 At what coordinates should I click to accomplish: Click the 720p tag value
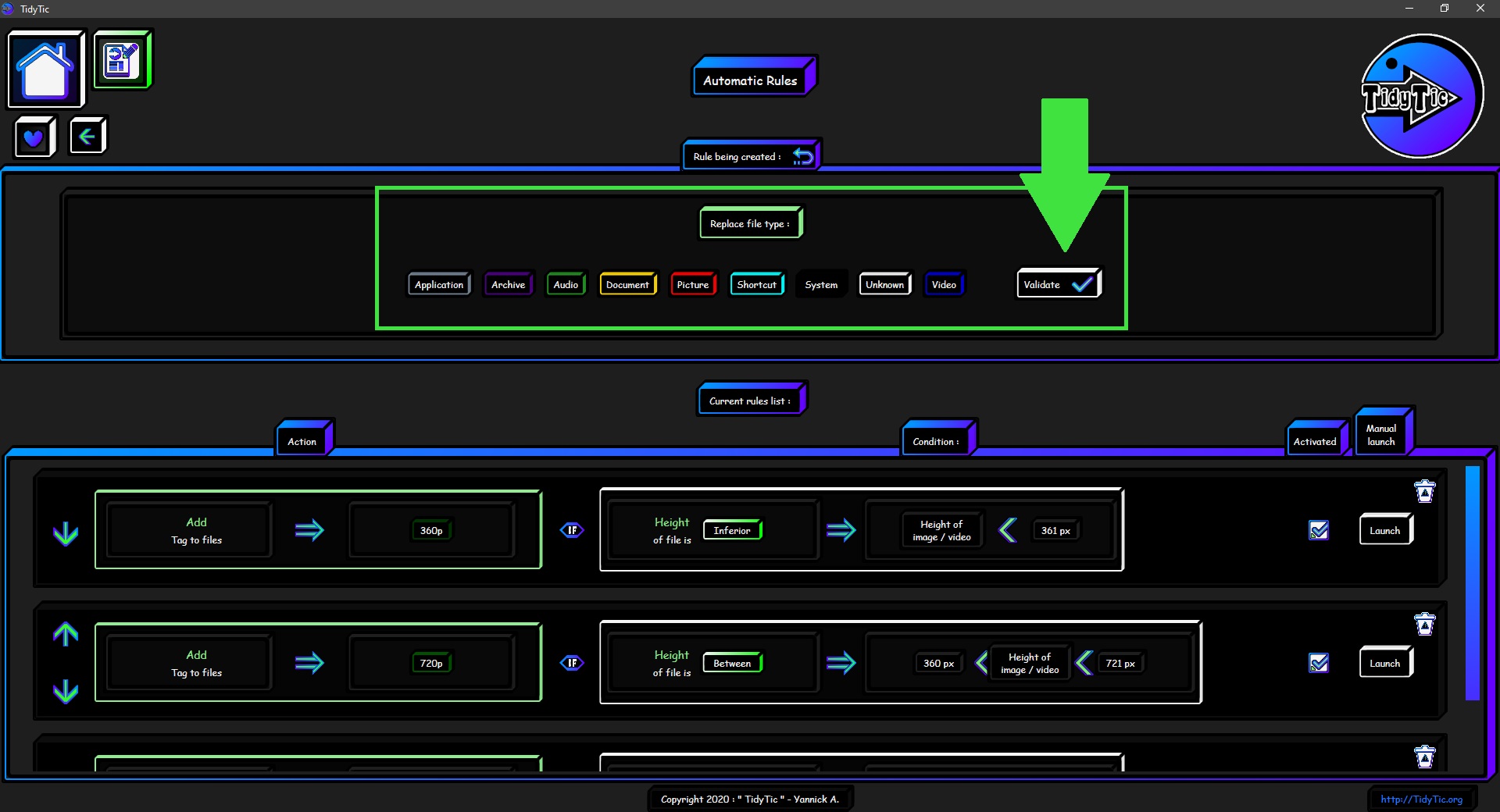tap(431, 663)
